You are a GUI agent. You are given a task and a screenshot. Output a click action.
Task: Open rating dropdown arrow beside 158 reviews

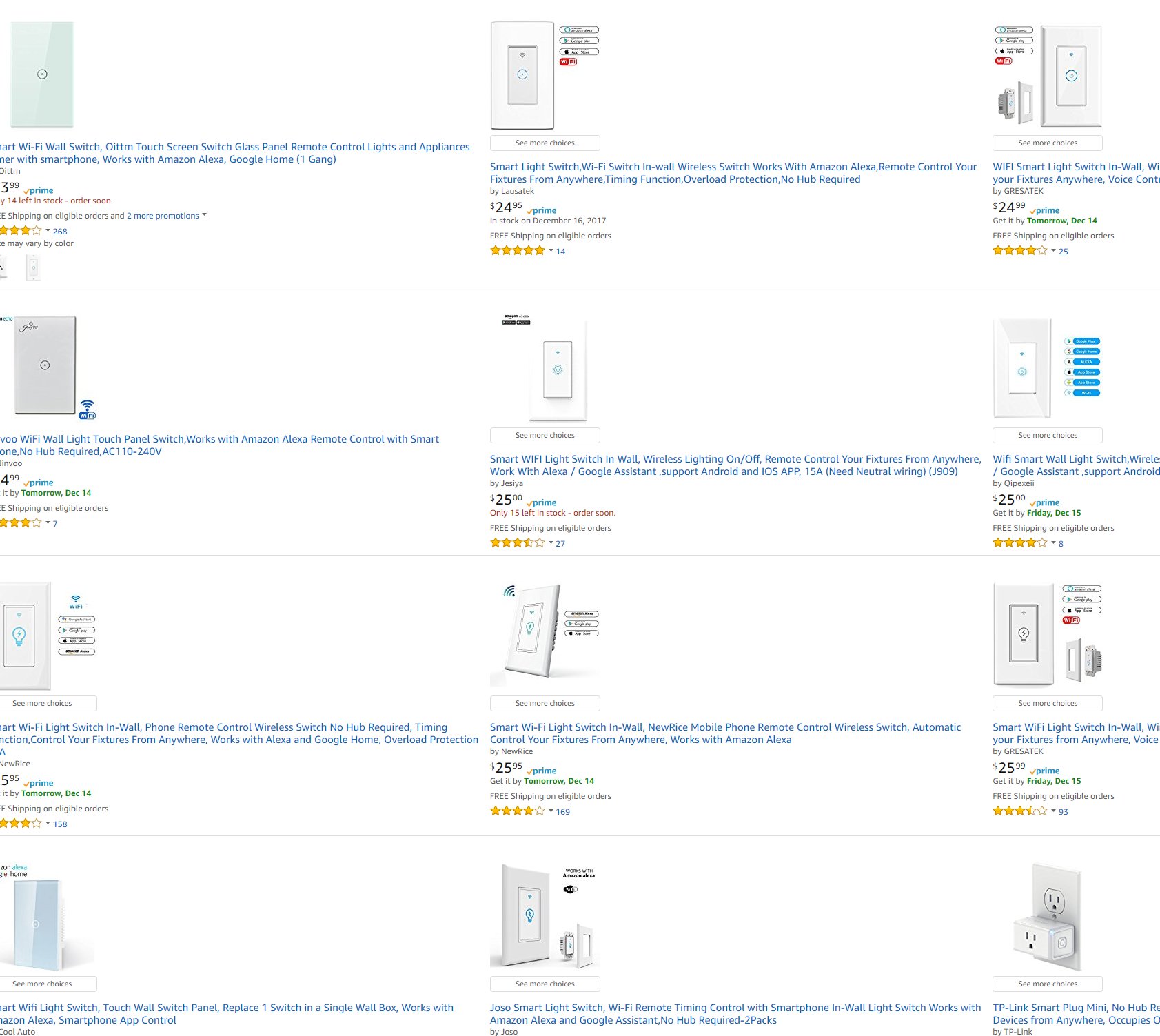pos(48,823)
